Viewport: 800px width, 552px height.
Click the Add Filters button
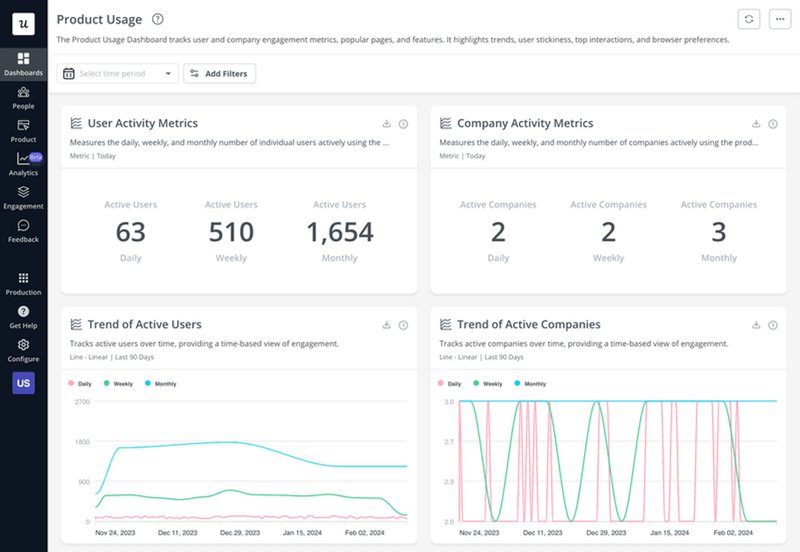(219, 74)
